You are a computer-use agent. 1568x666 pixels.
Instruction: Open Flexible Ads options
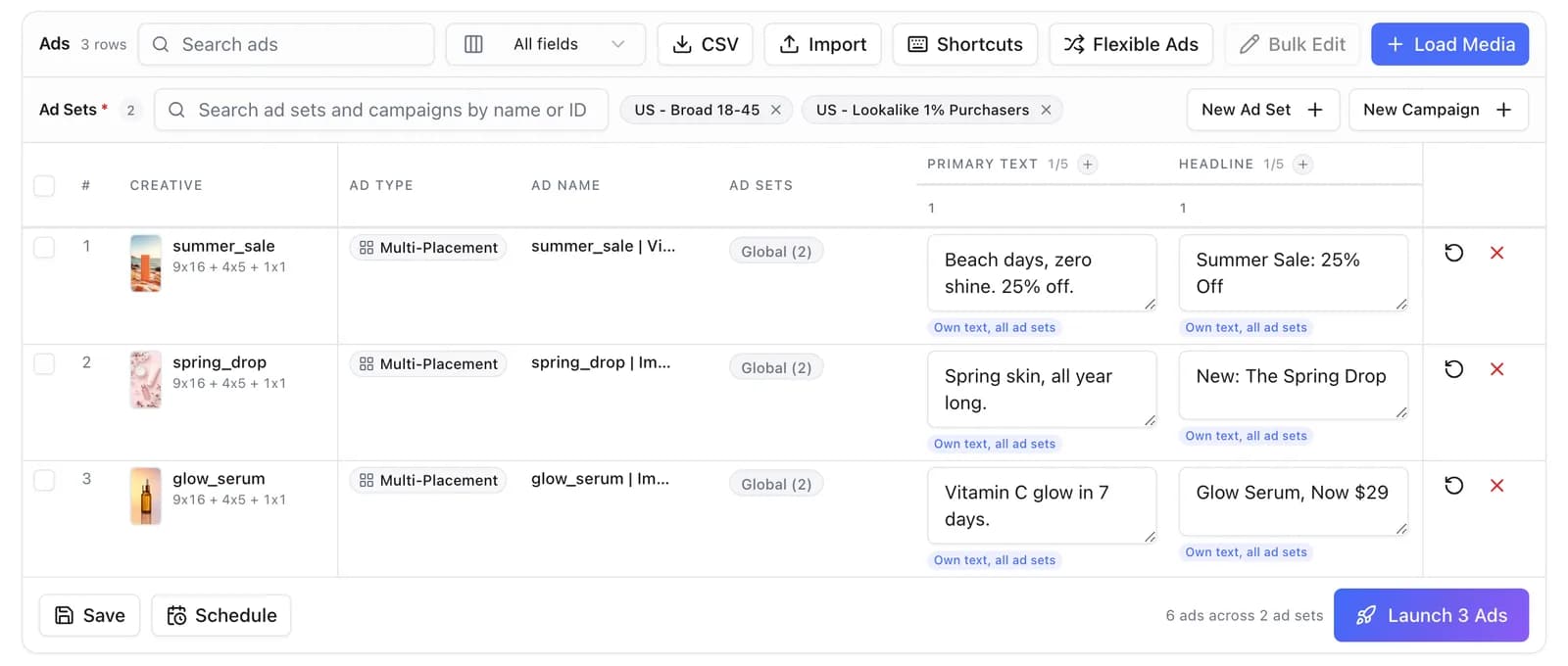tap(1131, 44)
